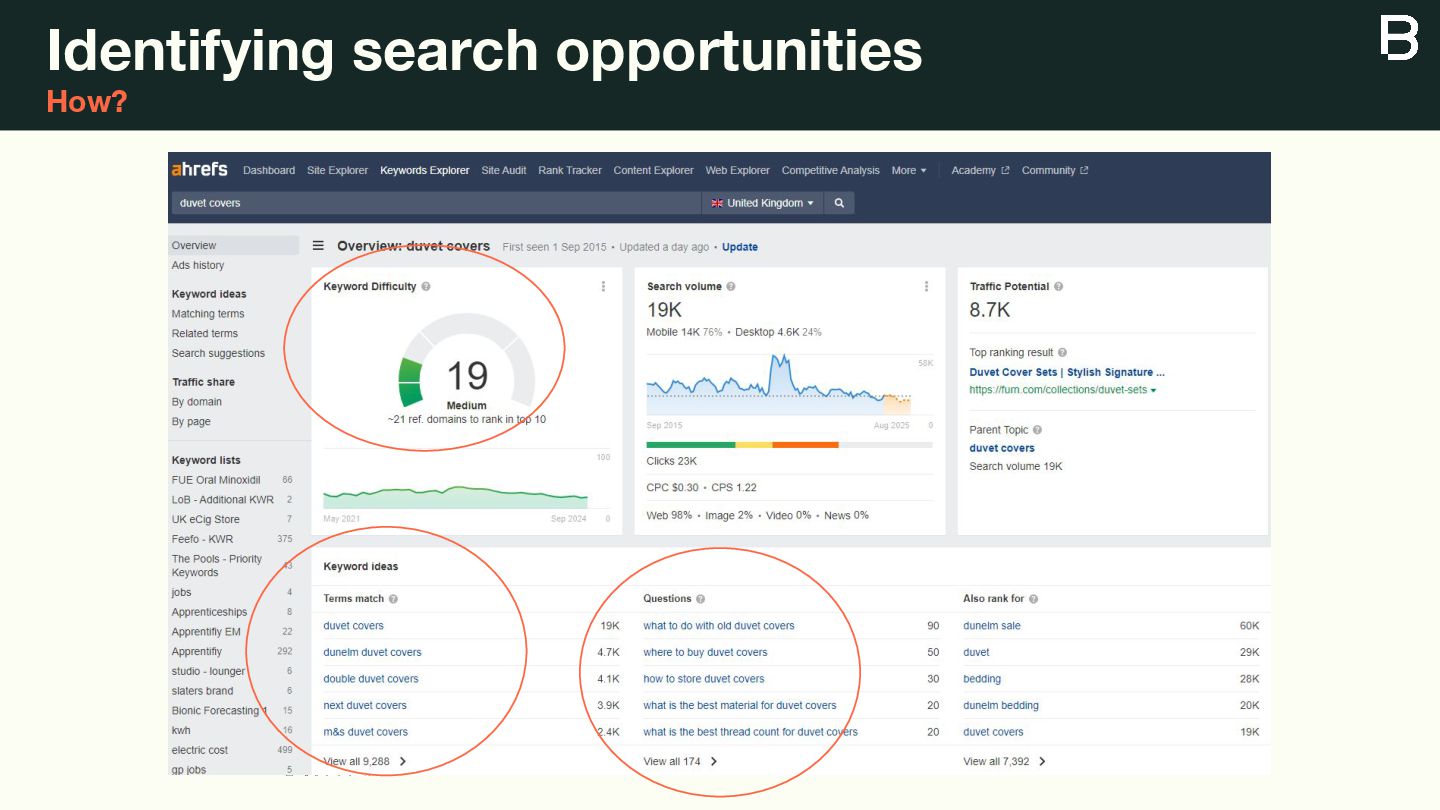Expand the More menu in navigation
This screenshot has height=810, width=1440.
click(x=909, y=171)
